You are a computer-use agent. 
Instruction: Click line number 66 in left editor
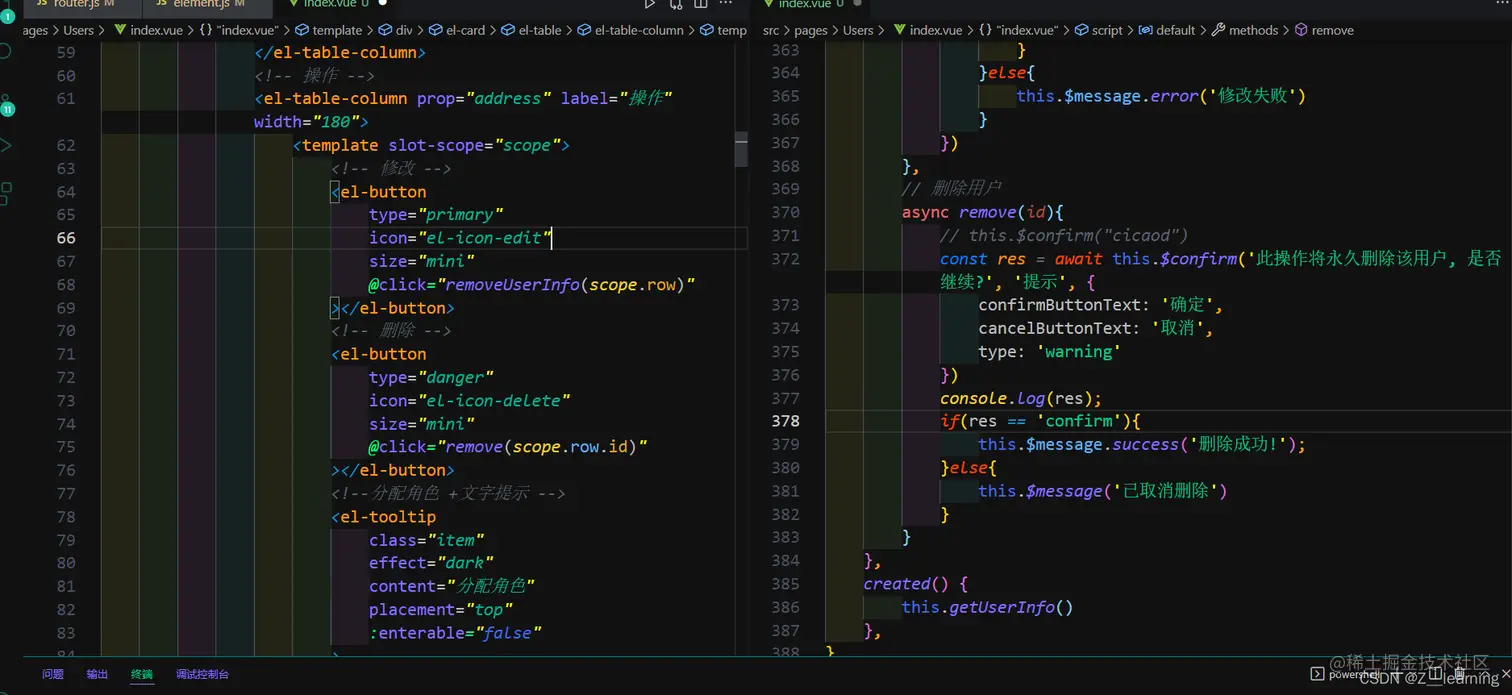click(x=66, y=238)
